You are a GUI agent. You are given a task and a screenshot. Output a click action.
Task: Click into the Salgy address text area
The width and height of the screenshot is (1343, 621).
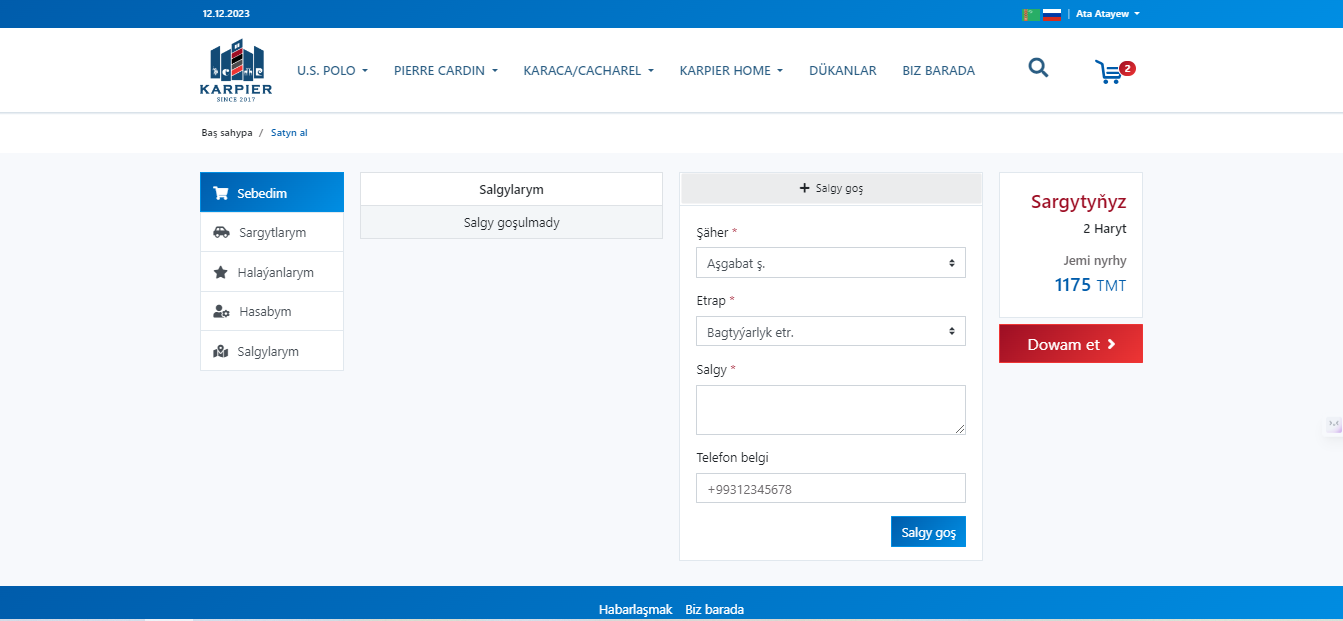coord(830,410)
